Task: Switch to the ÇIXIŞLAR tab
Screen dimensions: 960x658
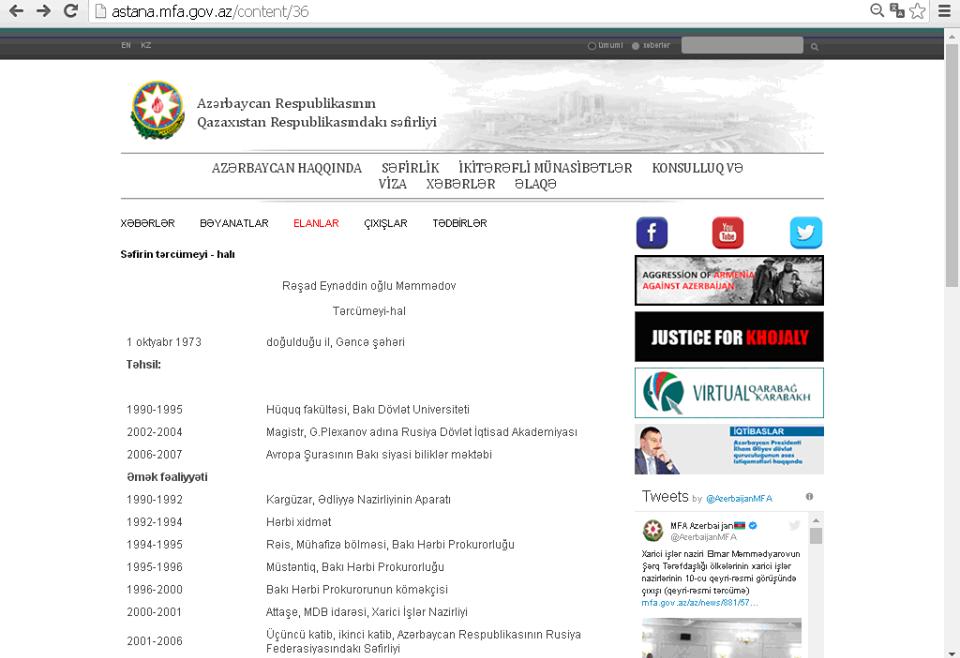Action: coord(385,224)
